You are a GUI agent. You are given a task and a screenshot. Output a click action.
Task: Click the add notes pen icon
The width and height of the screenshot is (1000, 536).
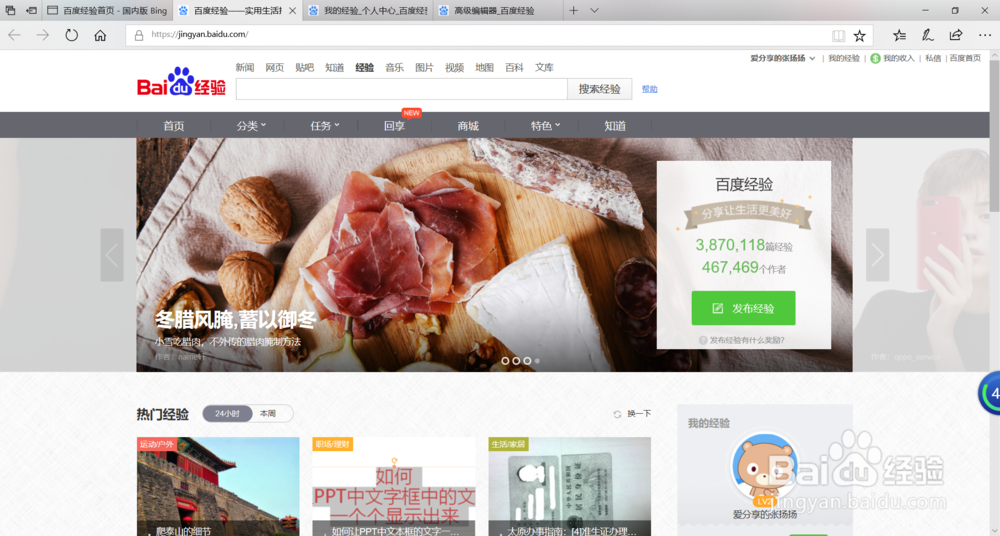(x=928, y=35)
